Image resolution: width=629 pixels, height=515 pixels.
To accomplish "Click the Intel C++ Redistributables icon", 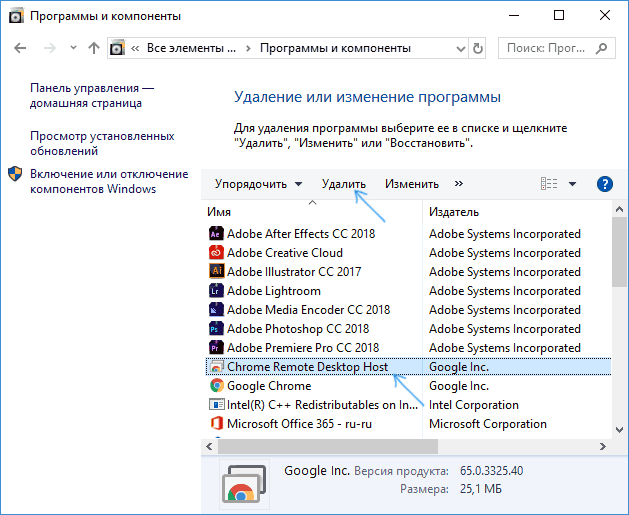I will 216,404.
